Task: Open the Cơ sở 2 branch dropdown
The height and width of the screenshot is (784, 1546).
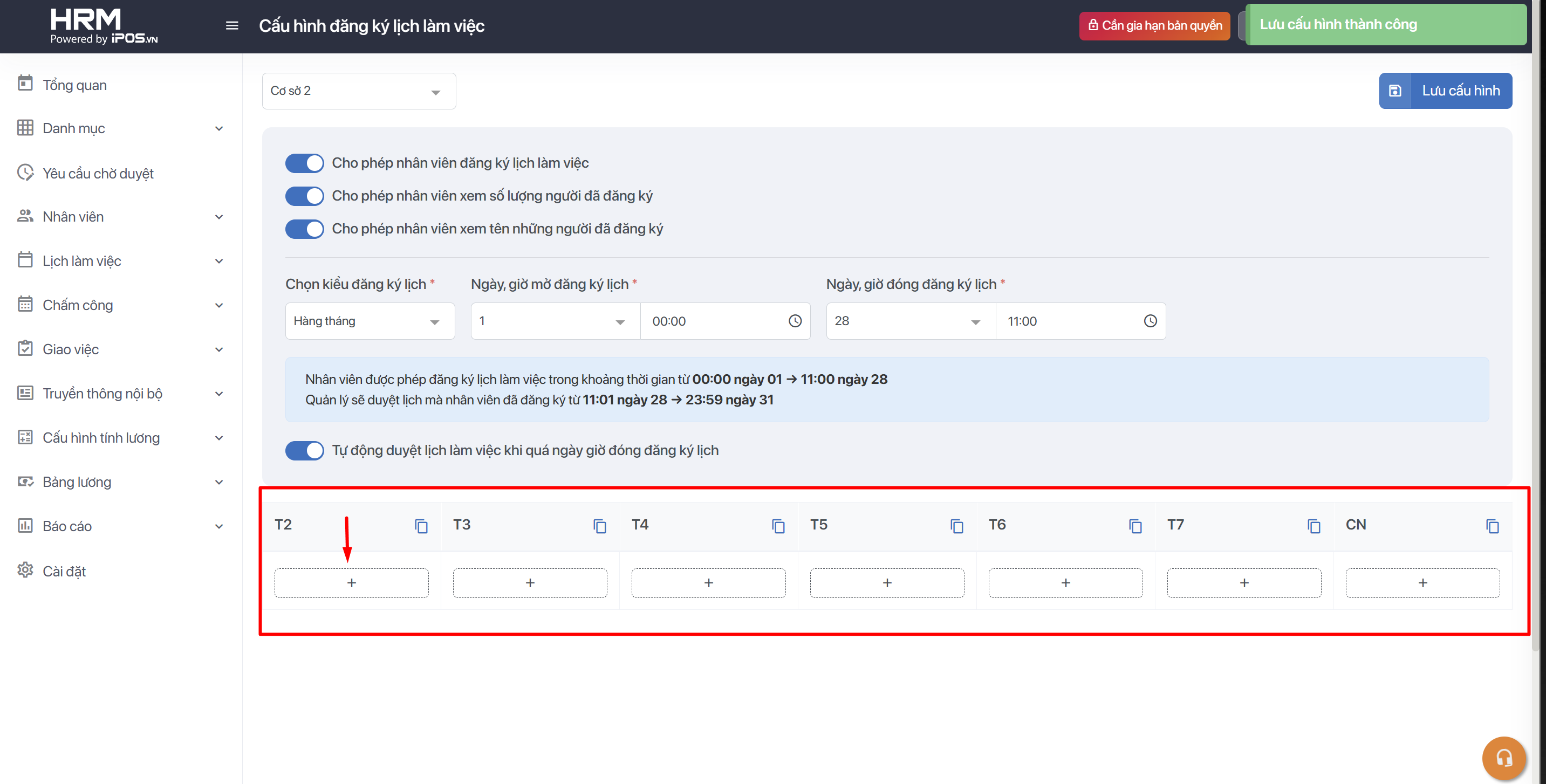Action: point(359,91)
